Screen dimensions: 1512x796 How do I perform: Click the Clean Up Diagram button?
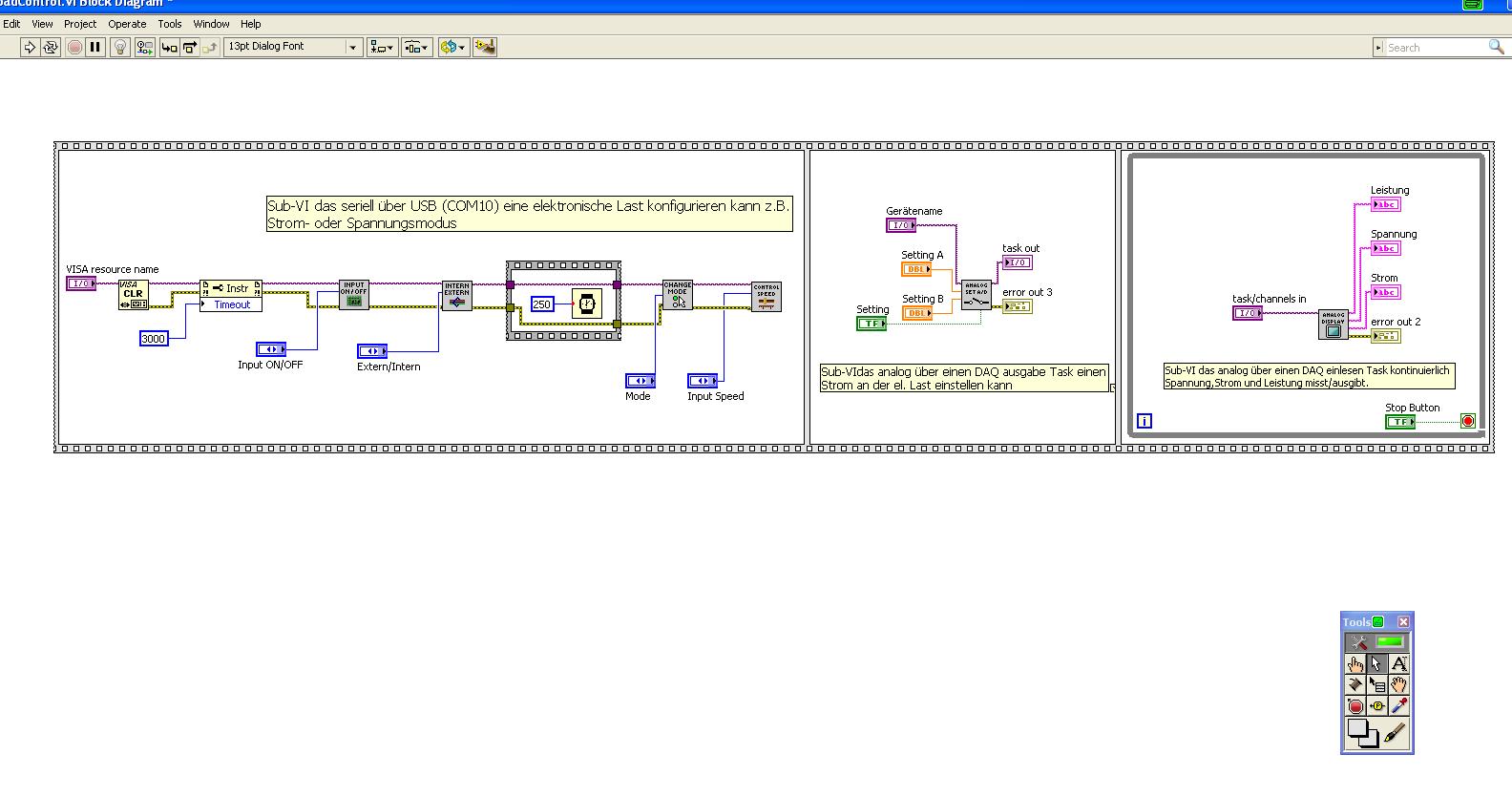(485, 47)
